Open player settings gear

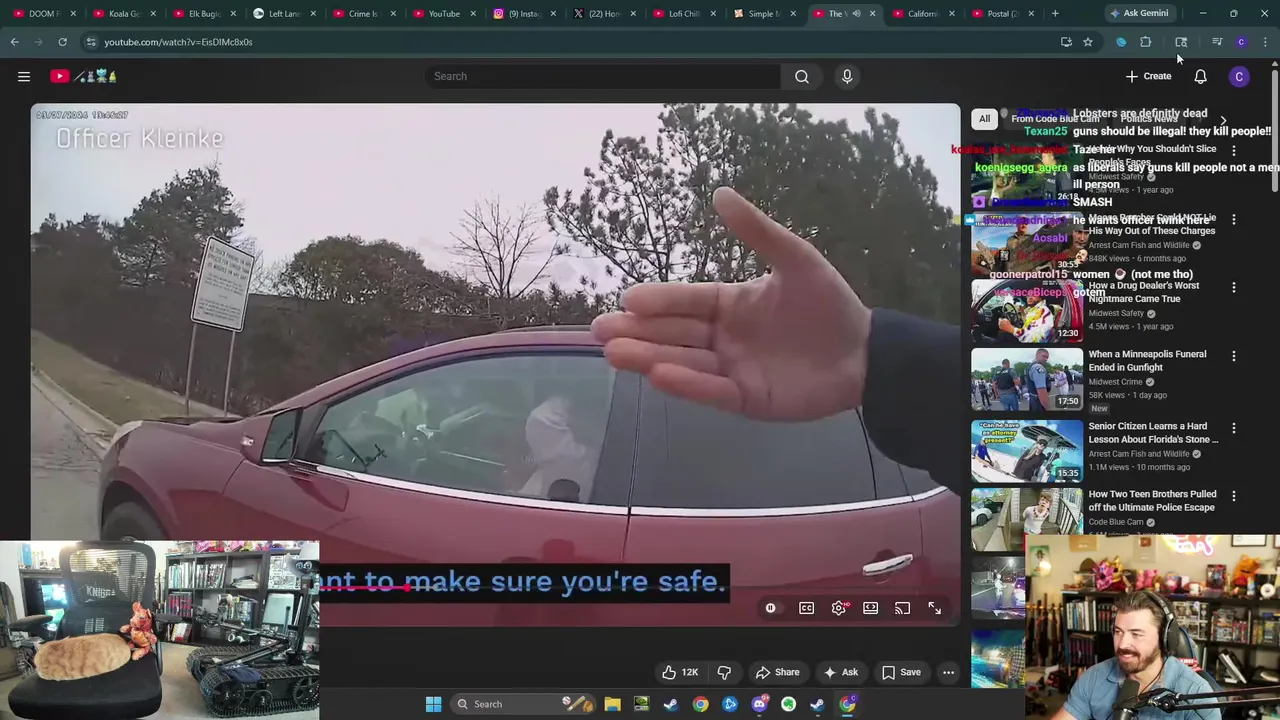click(839, 608)
